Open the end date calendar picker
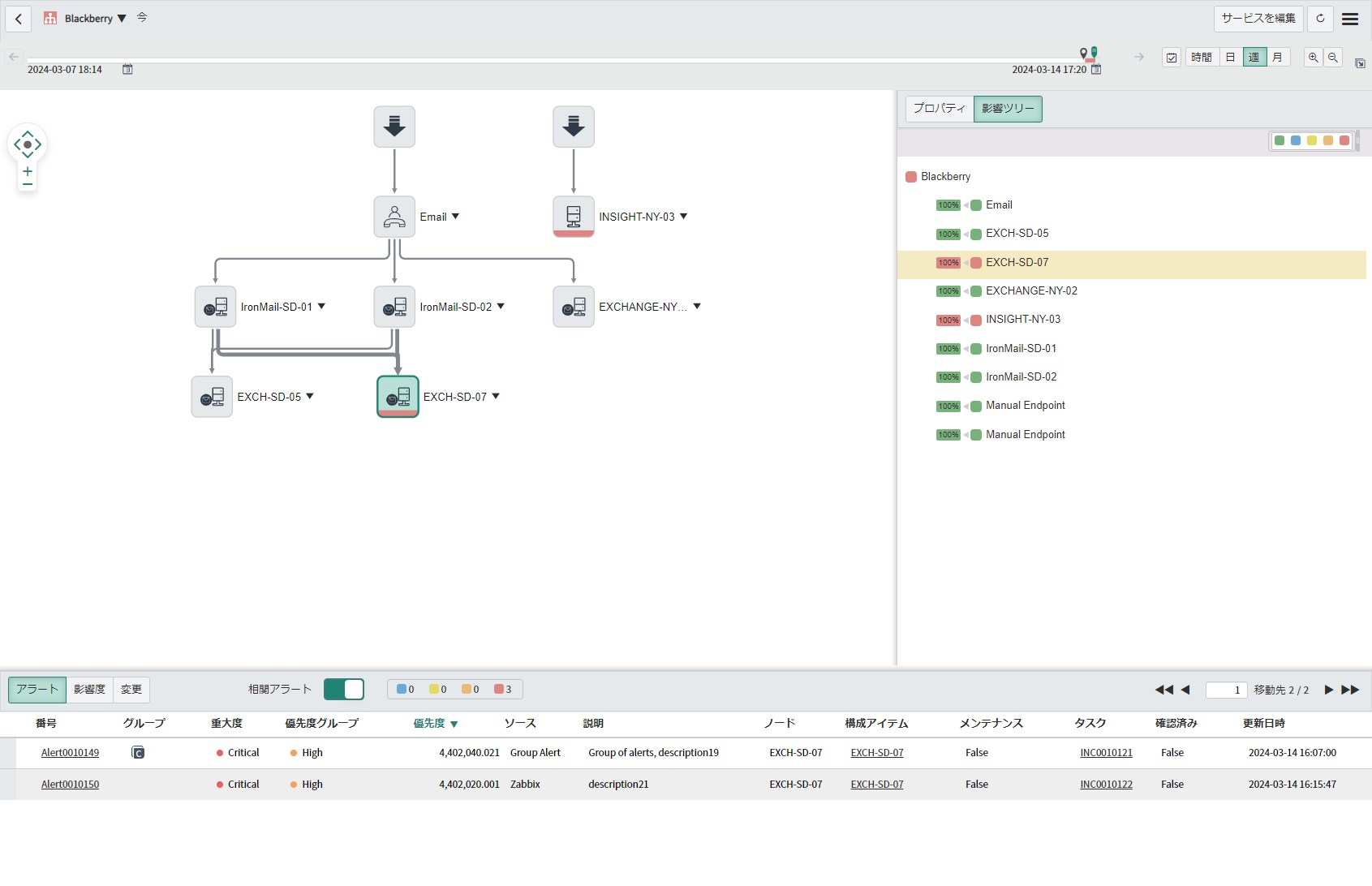The width and height of the screenshot is (1372, 886). click(1096, 70)
